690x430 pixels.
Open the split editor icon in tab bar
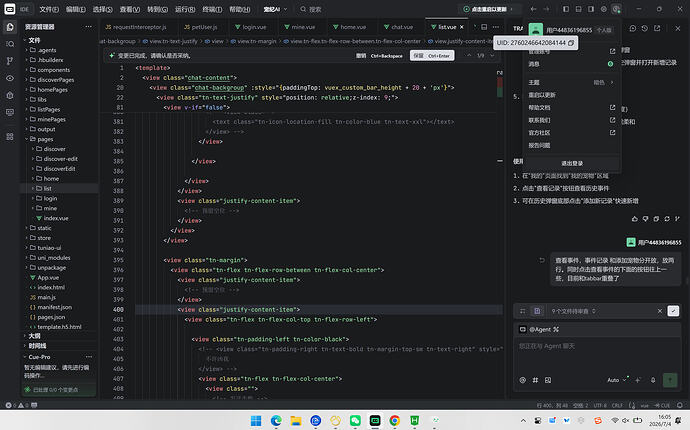pyautogui.click(x=484, y=27)
